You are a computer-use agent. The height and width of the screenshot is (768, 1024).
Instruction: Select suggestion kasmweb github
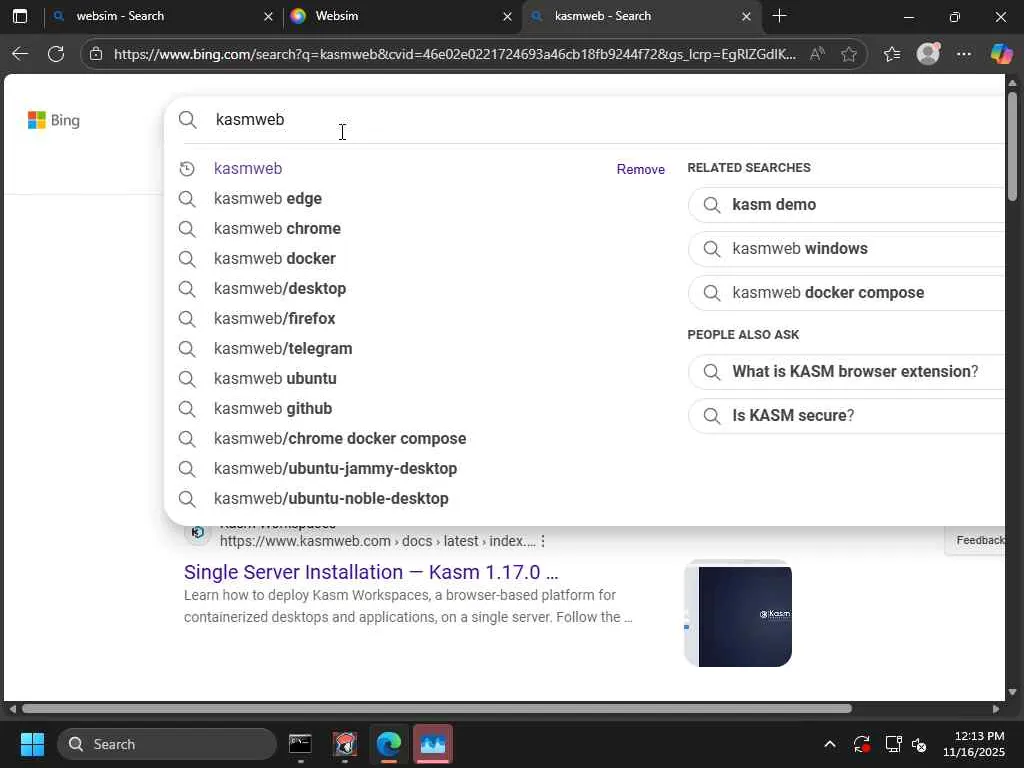[x=273, y=409]
